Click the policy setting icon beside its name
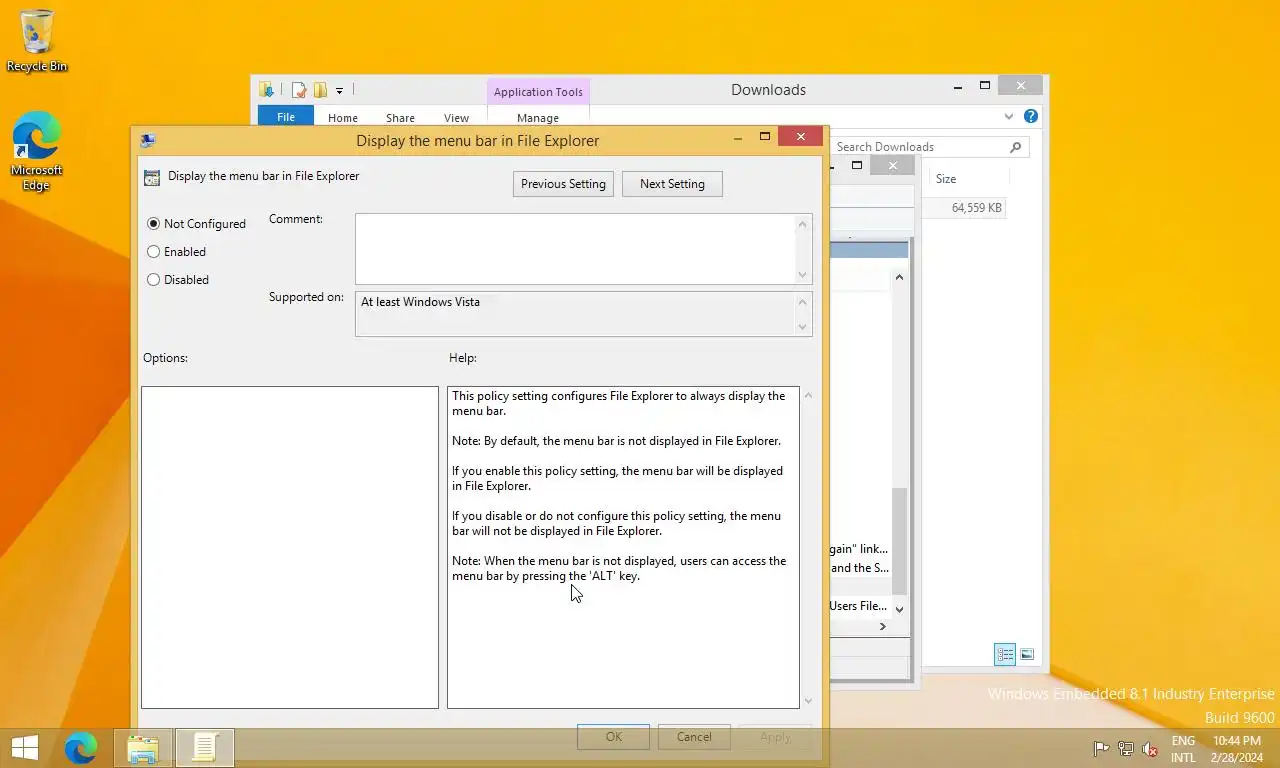 click(152, 178)
